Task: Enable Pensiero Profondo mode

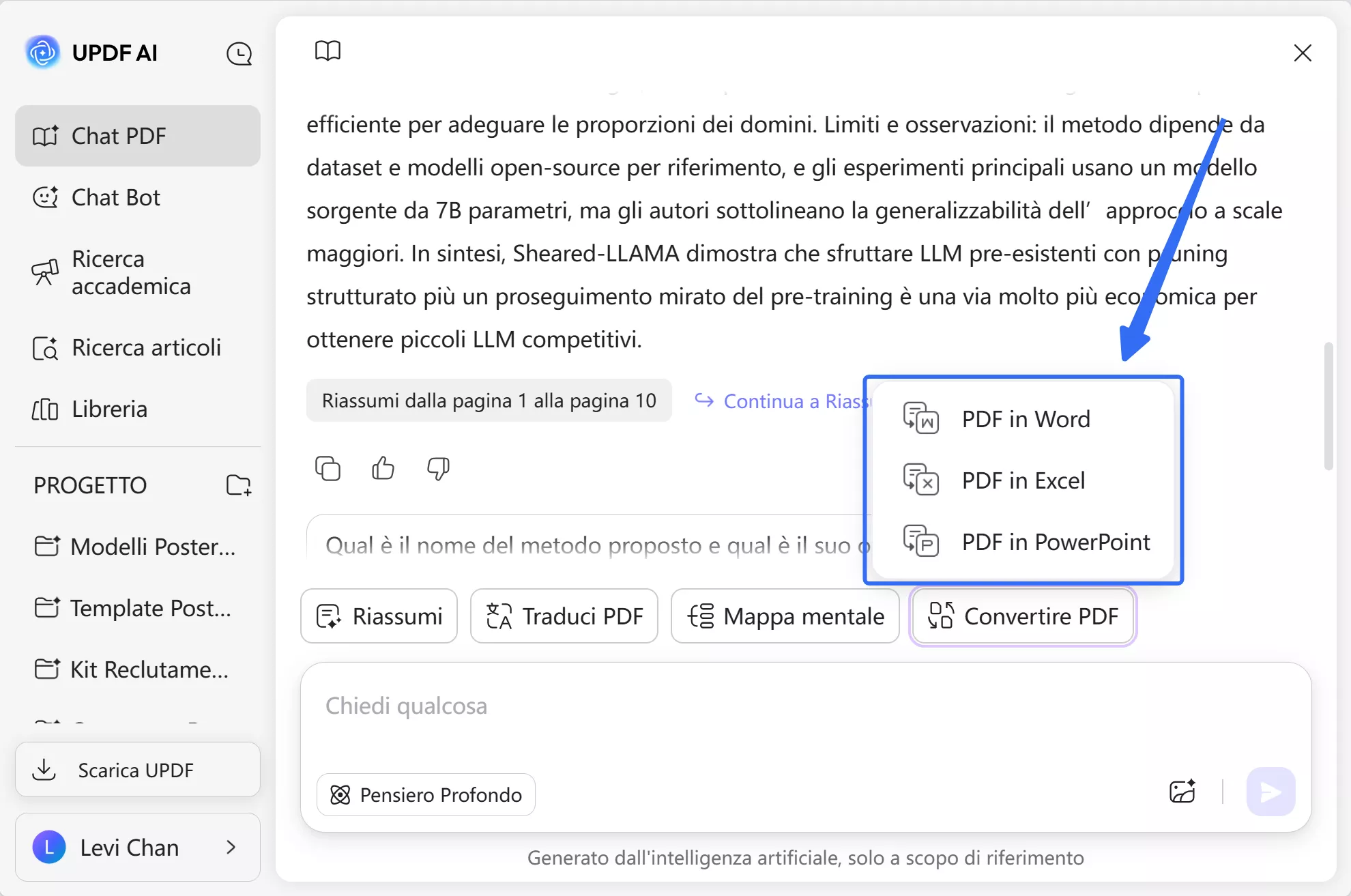Action: (425, 794)
